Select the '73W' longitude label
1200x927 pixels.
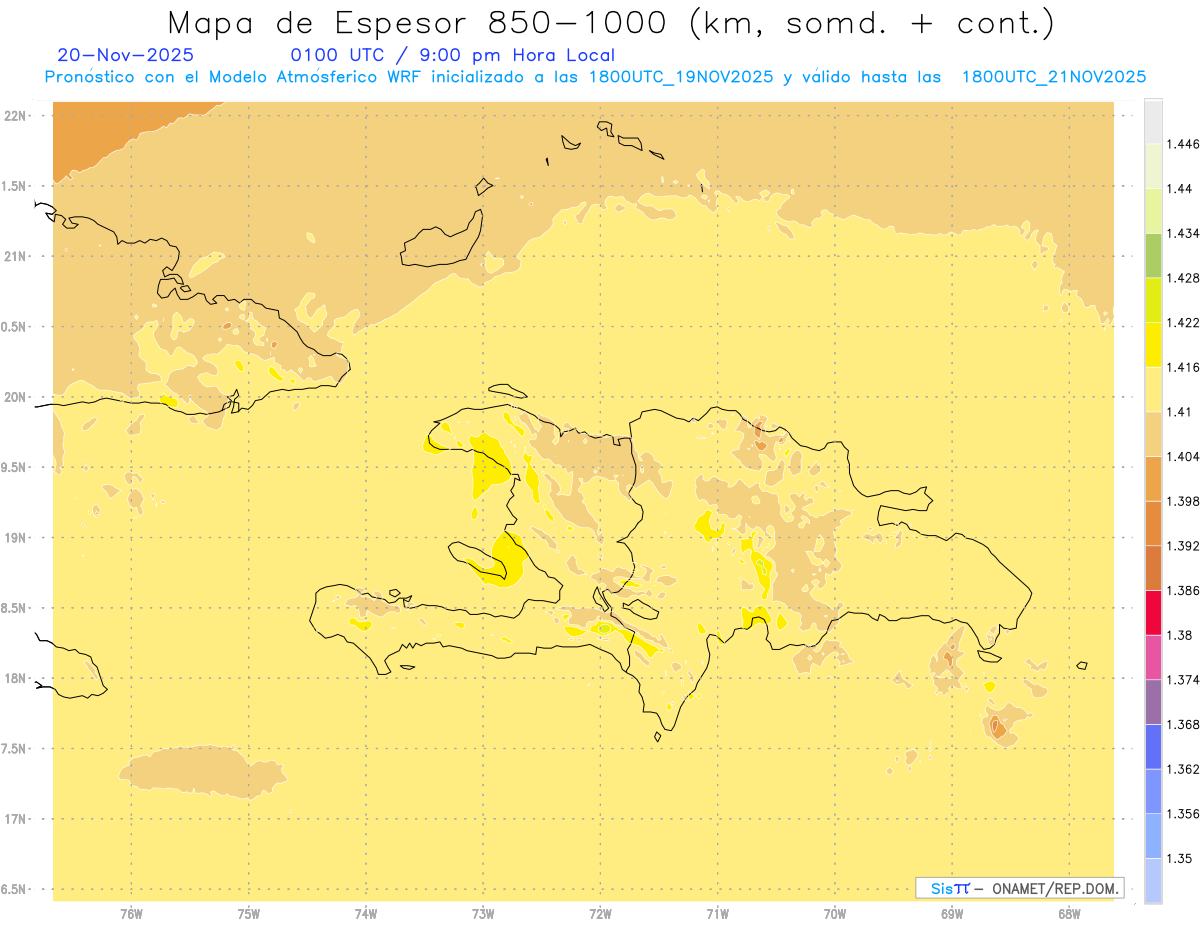point(483,914)
